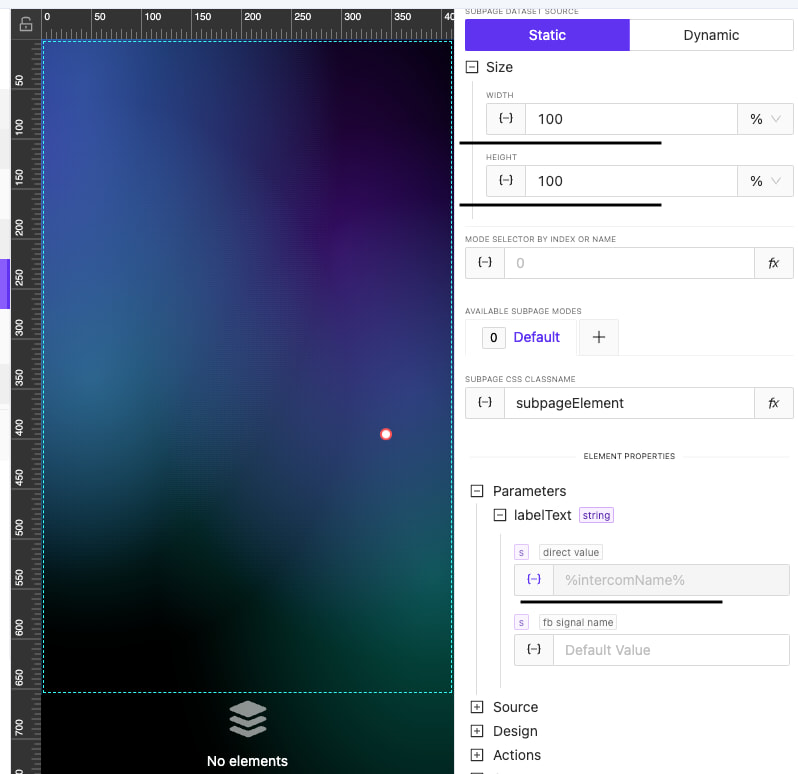Click the binding icon beside the Width field
798x774 pixels.
[x=506, y=119]
